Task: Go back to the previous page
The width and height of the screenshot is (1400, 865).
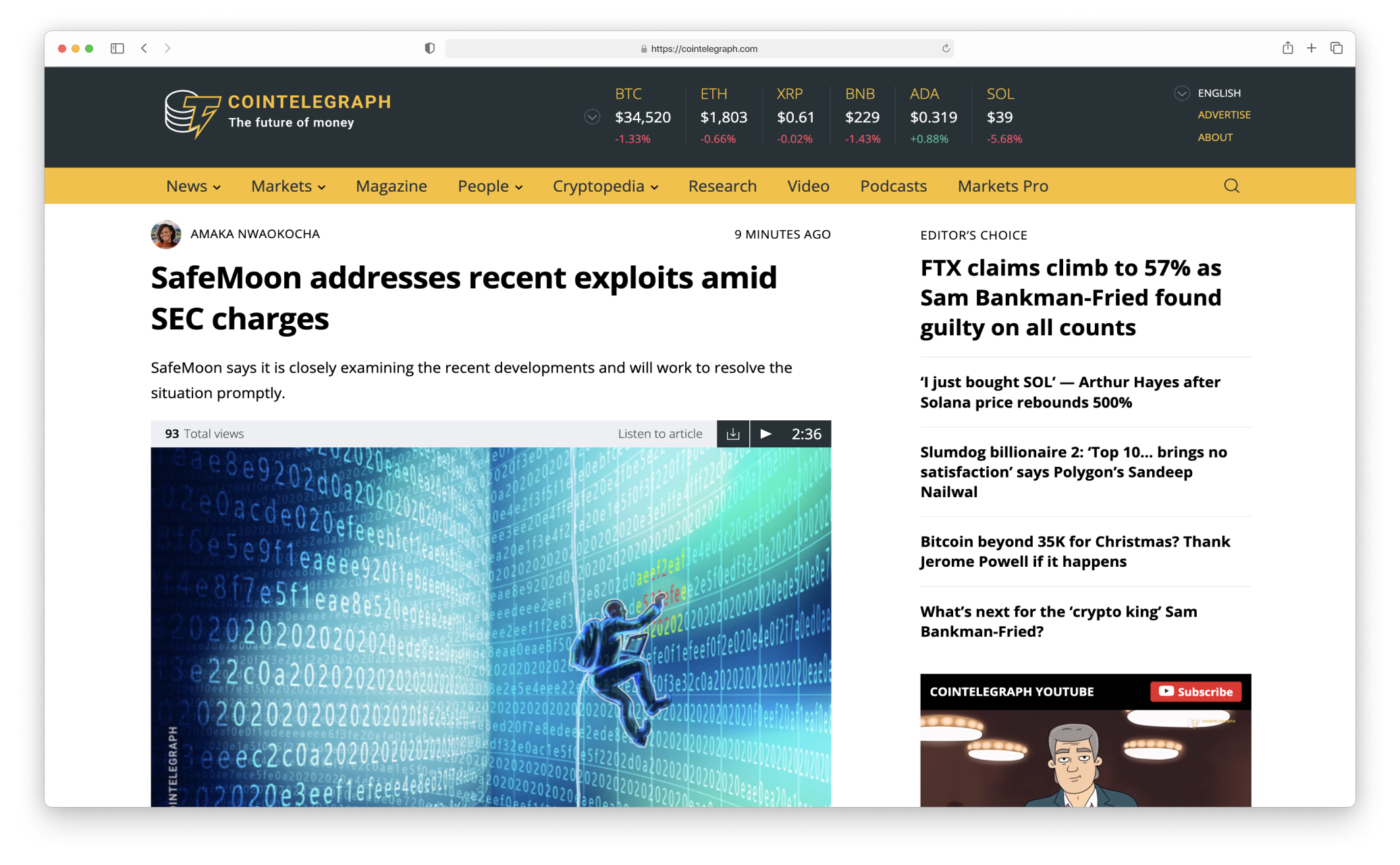Action: click(x=144, y=48)
